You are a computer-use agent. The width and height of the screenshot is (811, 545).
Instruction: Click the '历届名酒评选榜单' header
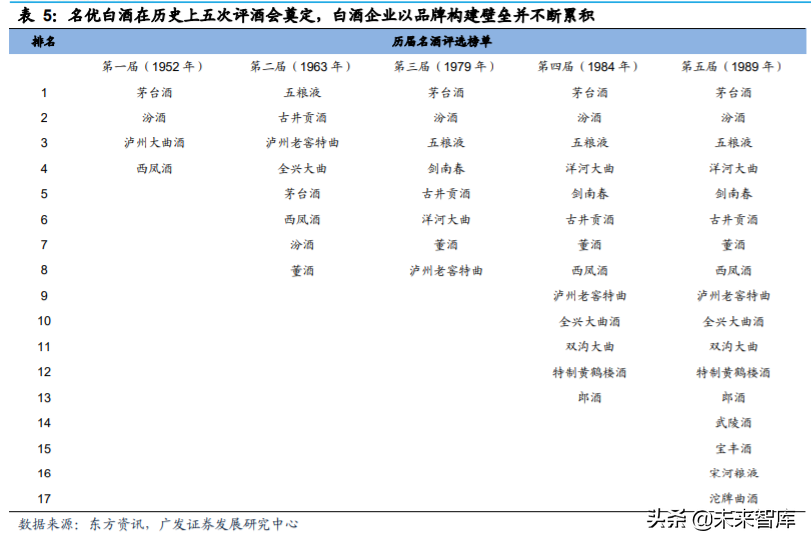point(441,42)
